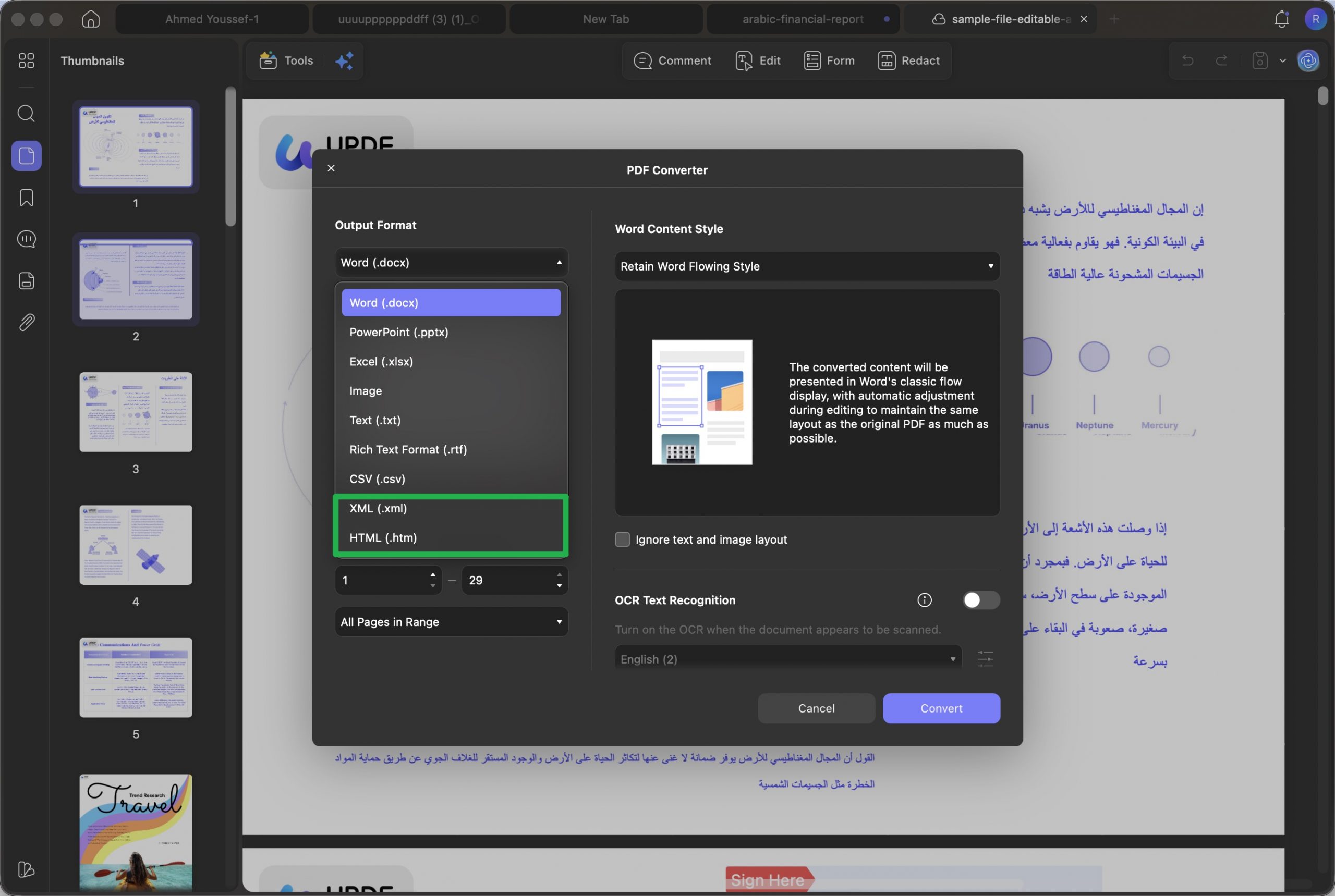Switch to Redact mode
Image resolution: width=1335 pixels, height=896 pixels.
909,60
